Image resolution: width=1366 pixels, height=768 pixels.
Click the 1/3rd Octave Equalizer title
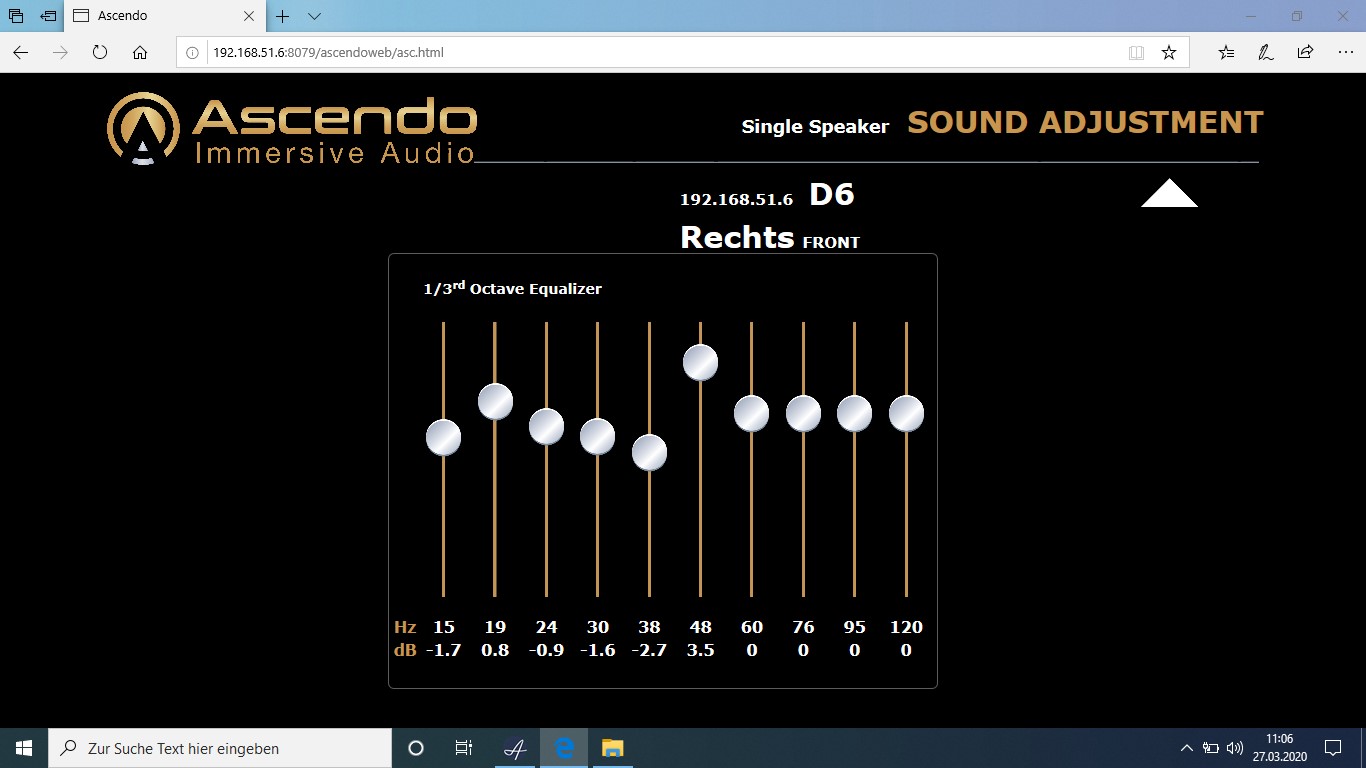click(x=512, y=288)
